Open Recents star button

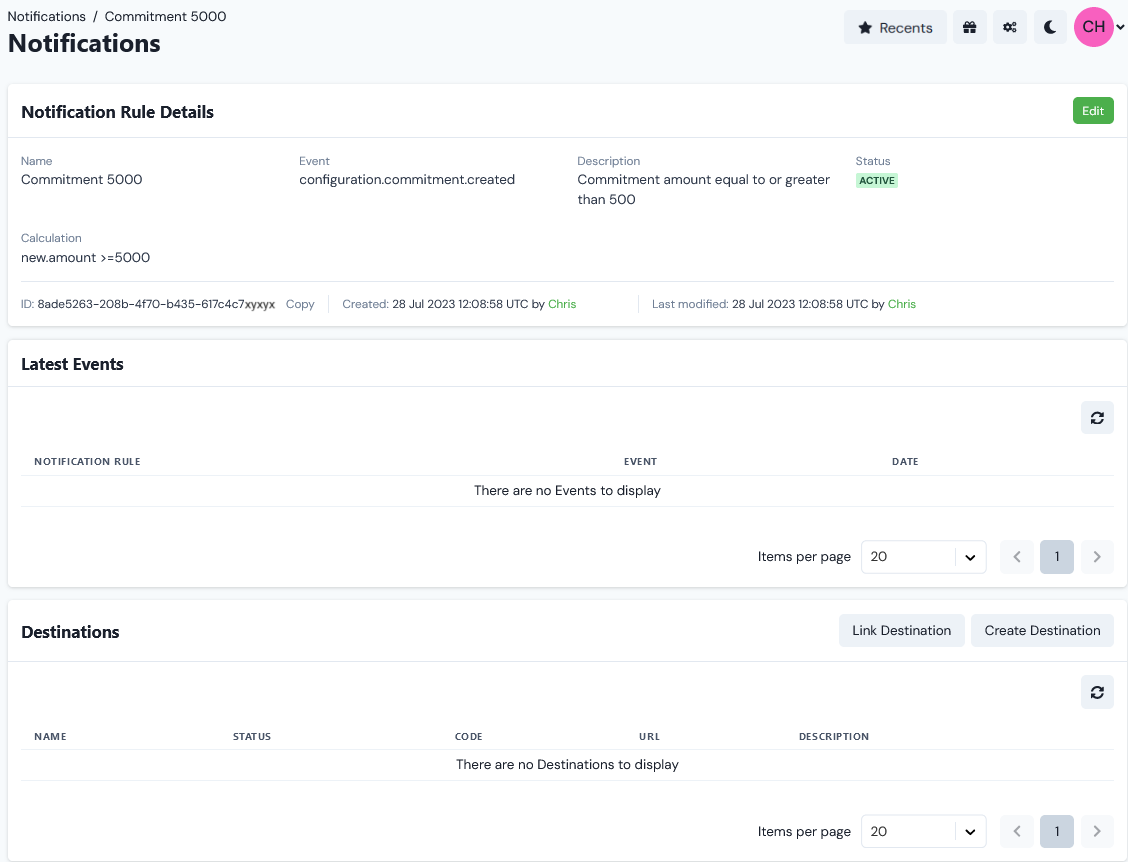(895, 28)
